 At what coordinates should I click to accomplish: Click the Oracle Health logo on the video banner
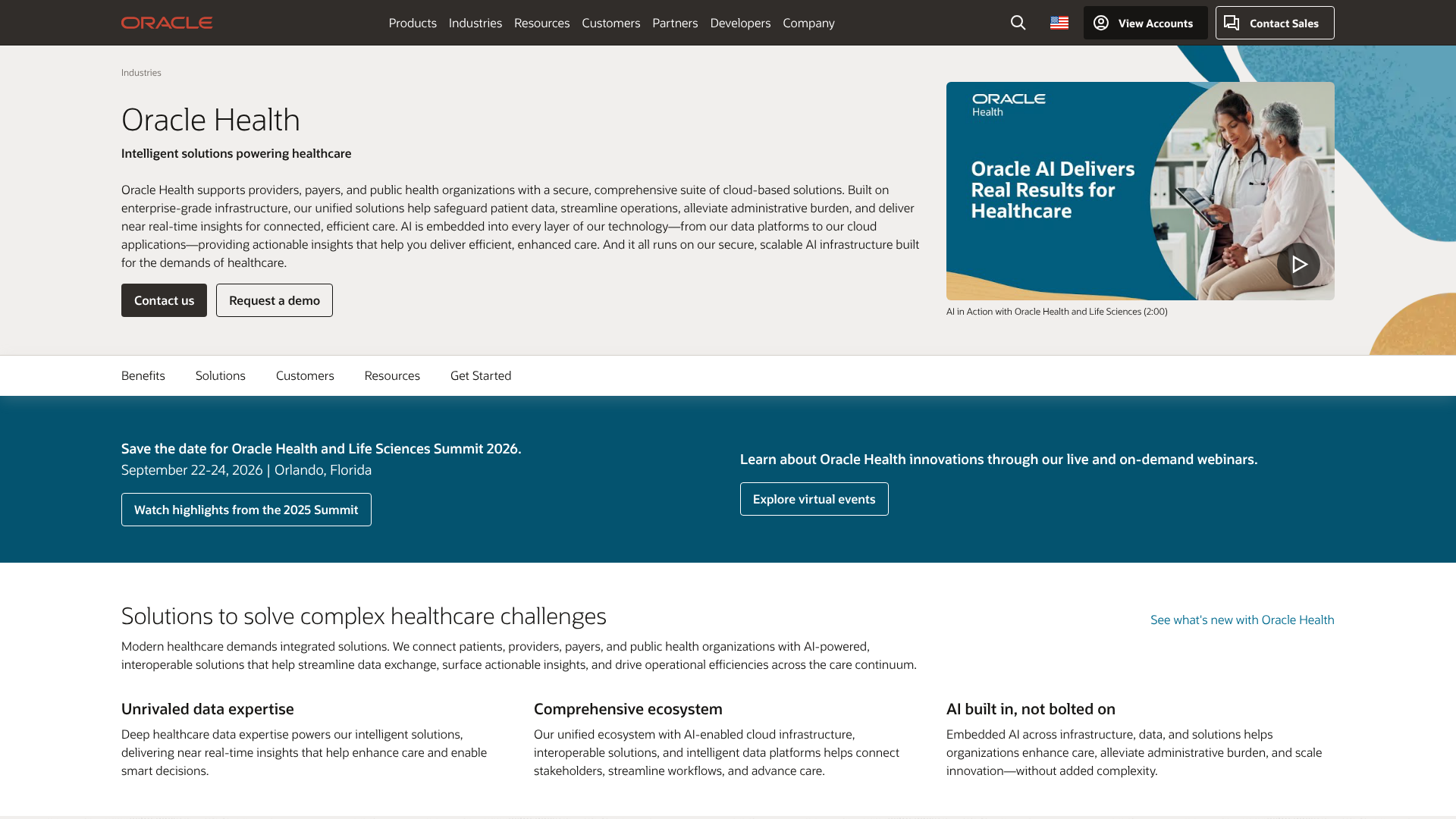[1009, 103]
